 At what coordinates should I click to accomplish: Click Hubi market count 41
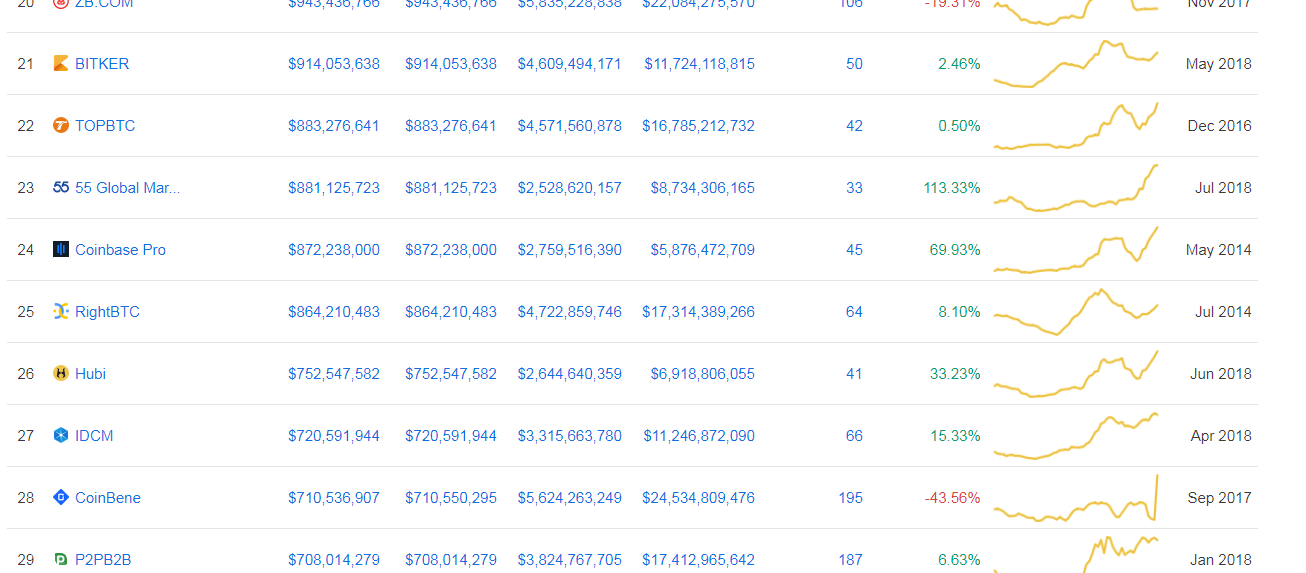click(854, 374)
